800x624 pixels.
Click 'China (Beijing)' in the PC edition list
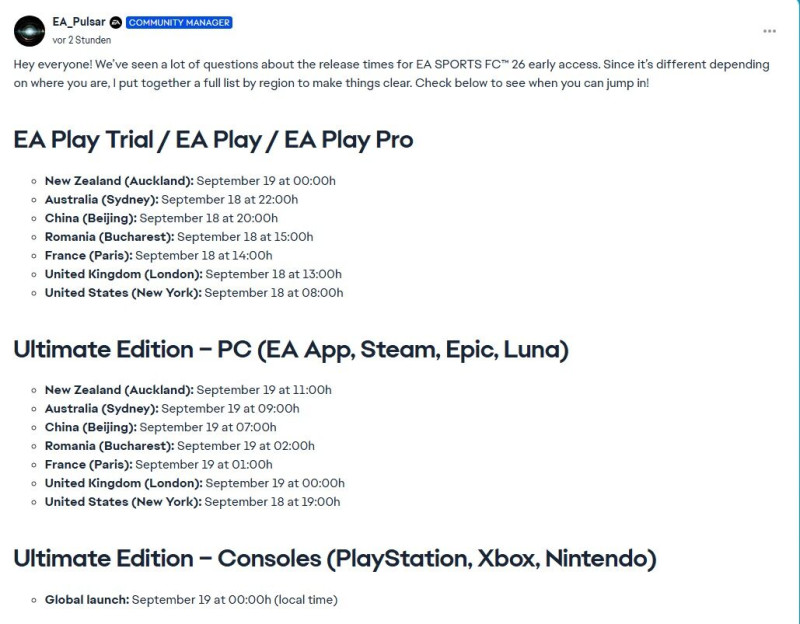90,428
